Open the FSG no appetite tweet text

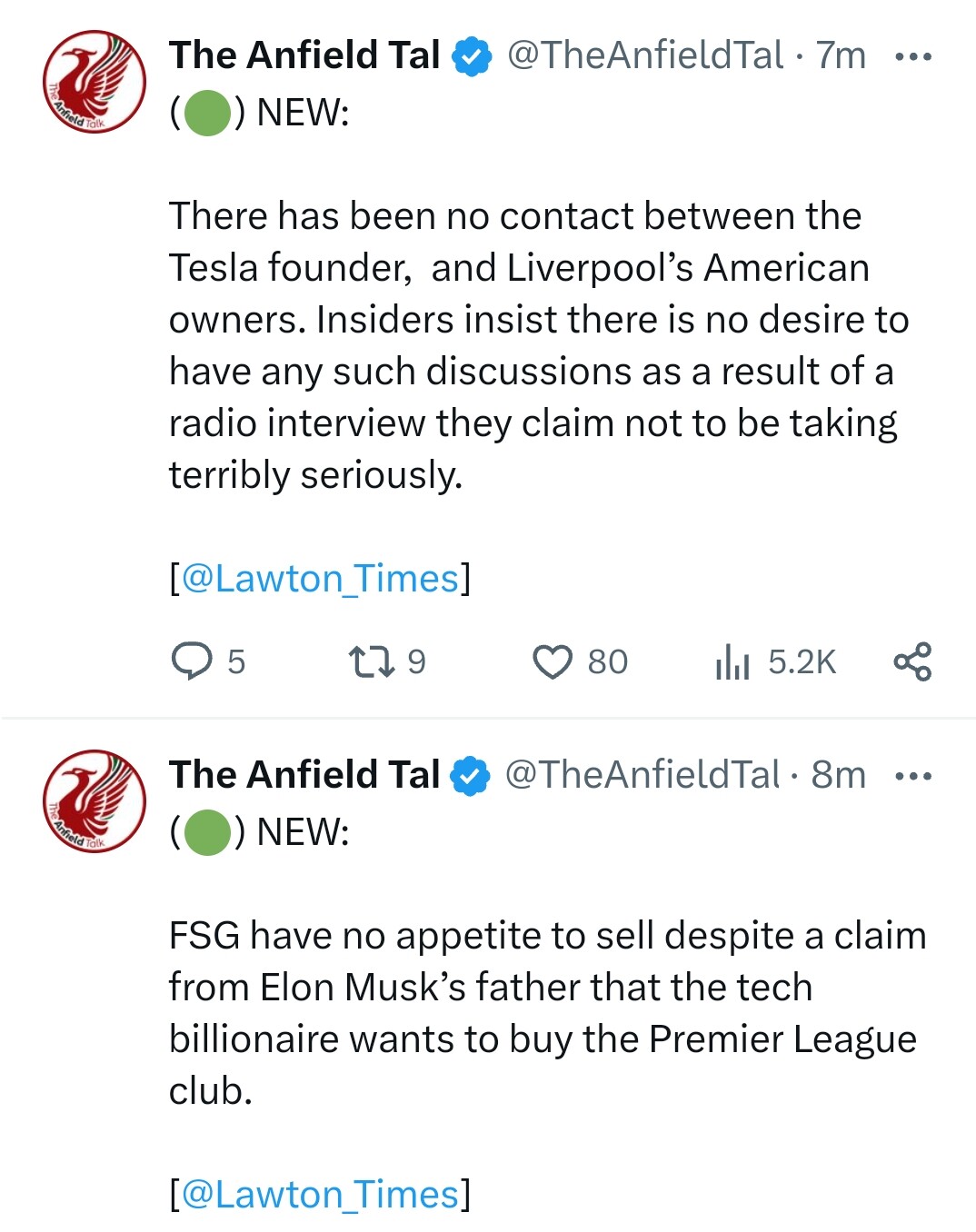545,1012
